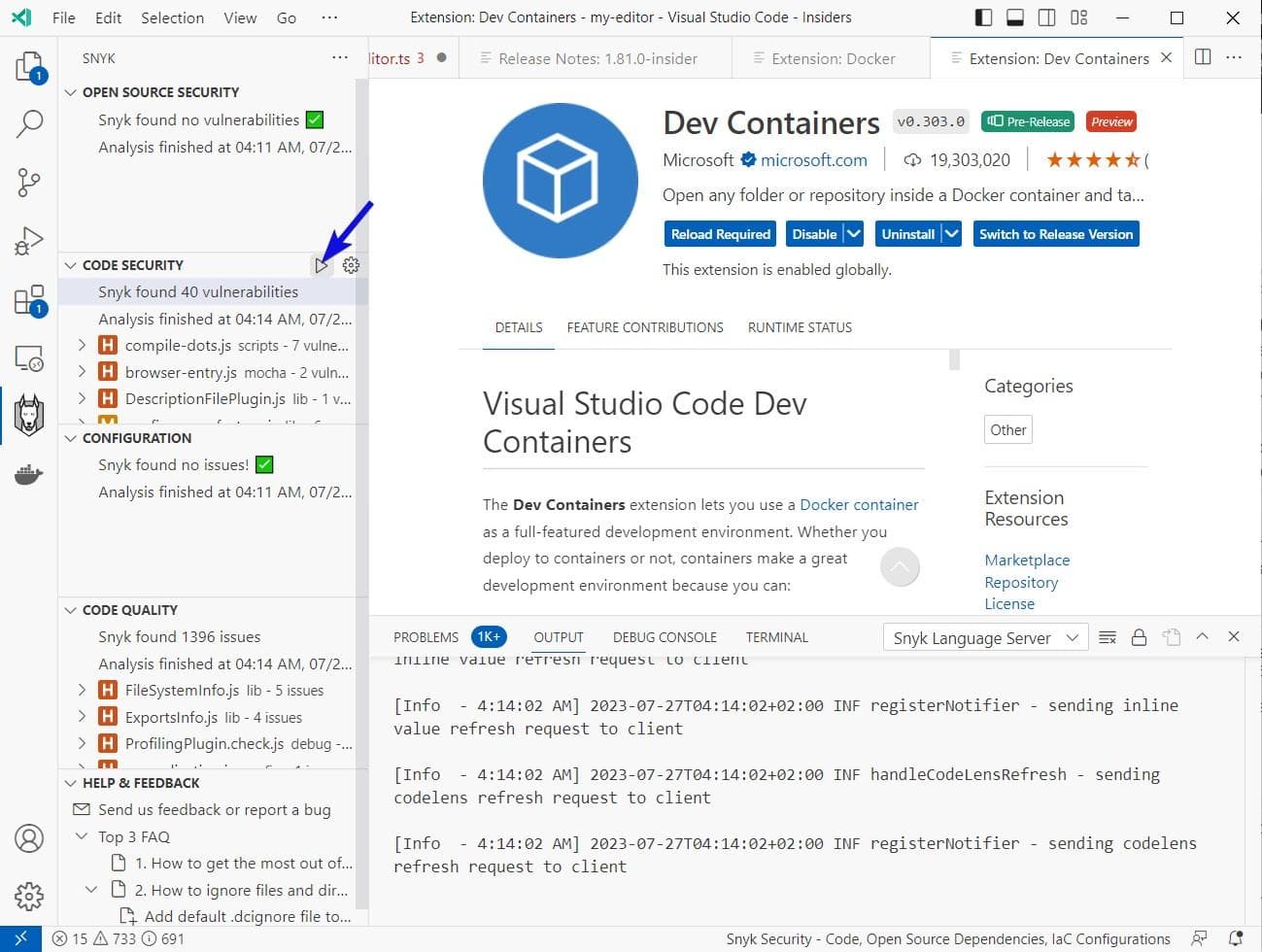
Task: Open the Terminal panel tab
Action: click(x=776, y=637)
